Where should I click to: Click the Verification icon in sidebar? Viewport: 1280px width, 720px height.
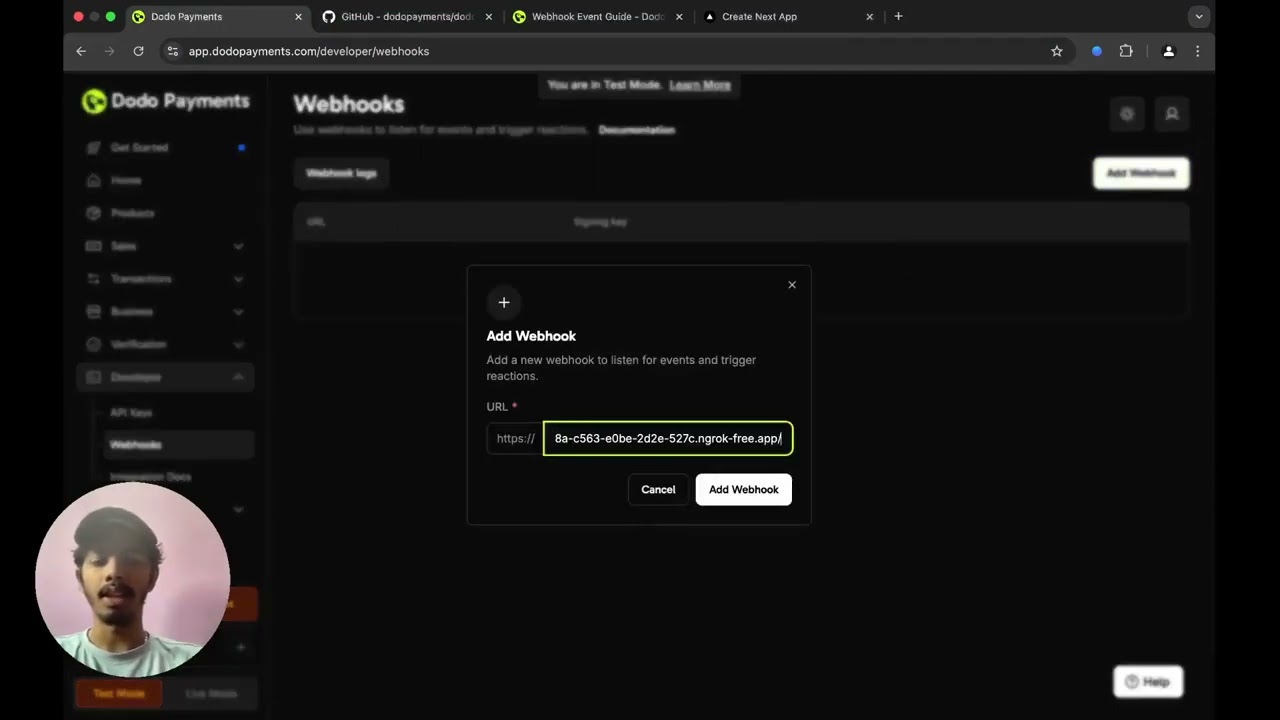point(93,344)
